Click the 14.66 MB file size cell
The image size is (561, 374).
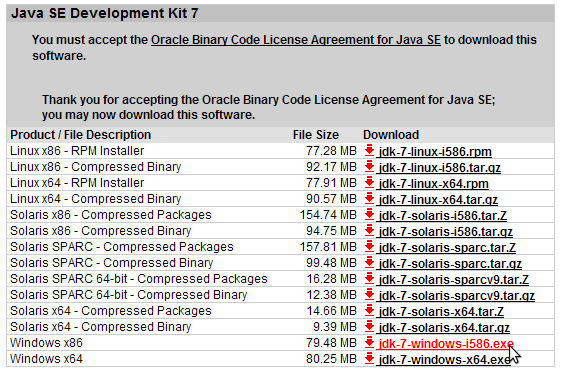click(x=331, y=311)
